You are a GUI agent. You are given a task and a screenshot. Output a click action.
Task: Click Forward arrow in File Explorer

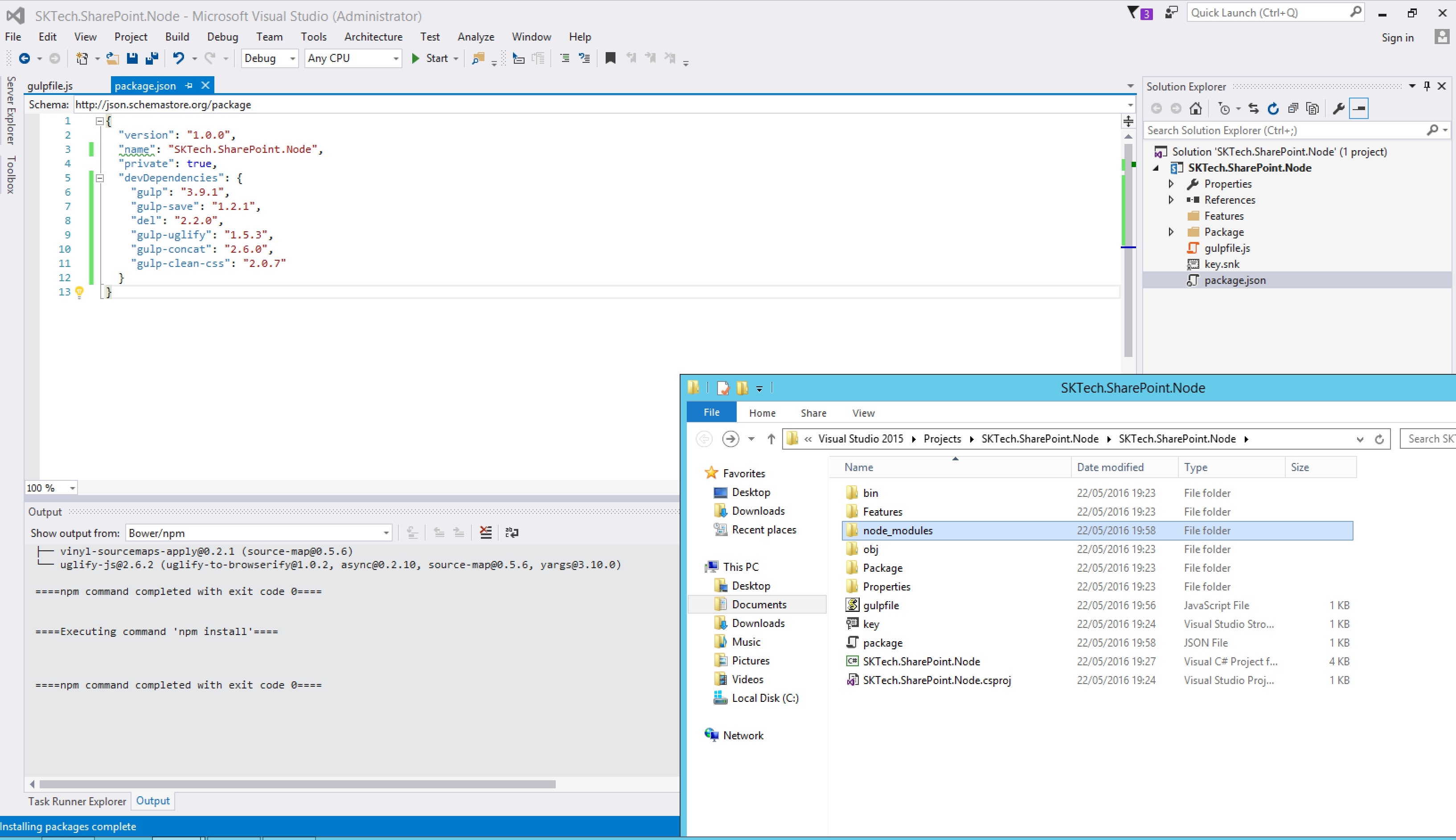pyautogui.click(x=731, y=439)
